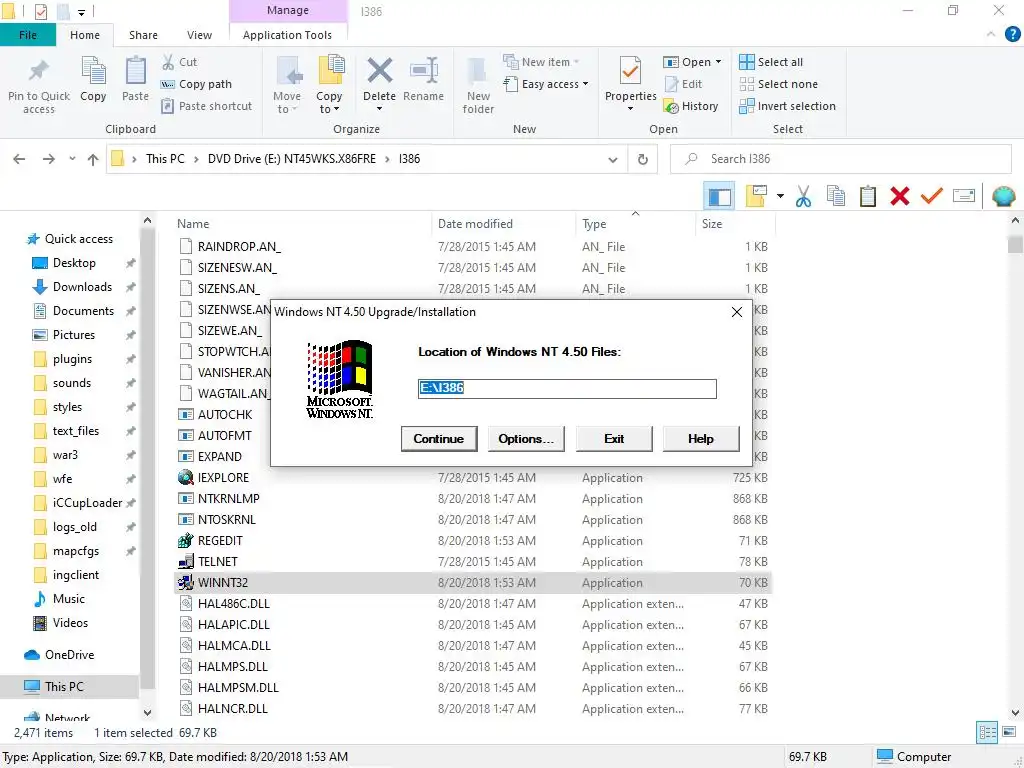
Task: Click the Paste ribbon icon
Action: pyautogui.click(x=135, y=71)
